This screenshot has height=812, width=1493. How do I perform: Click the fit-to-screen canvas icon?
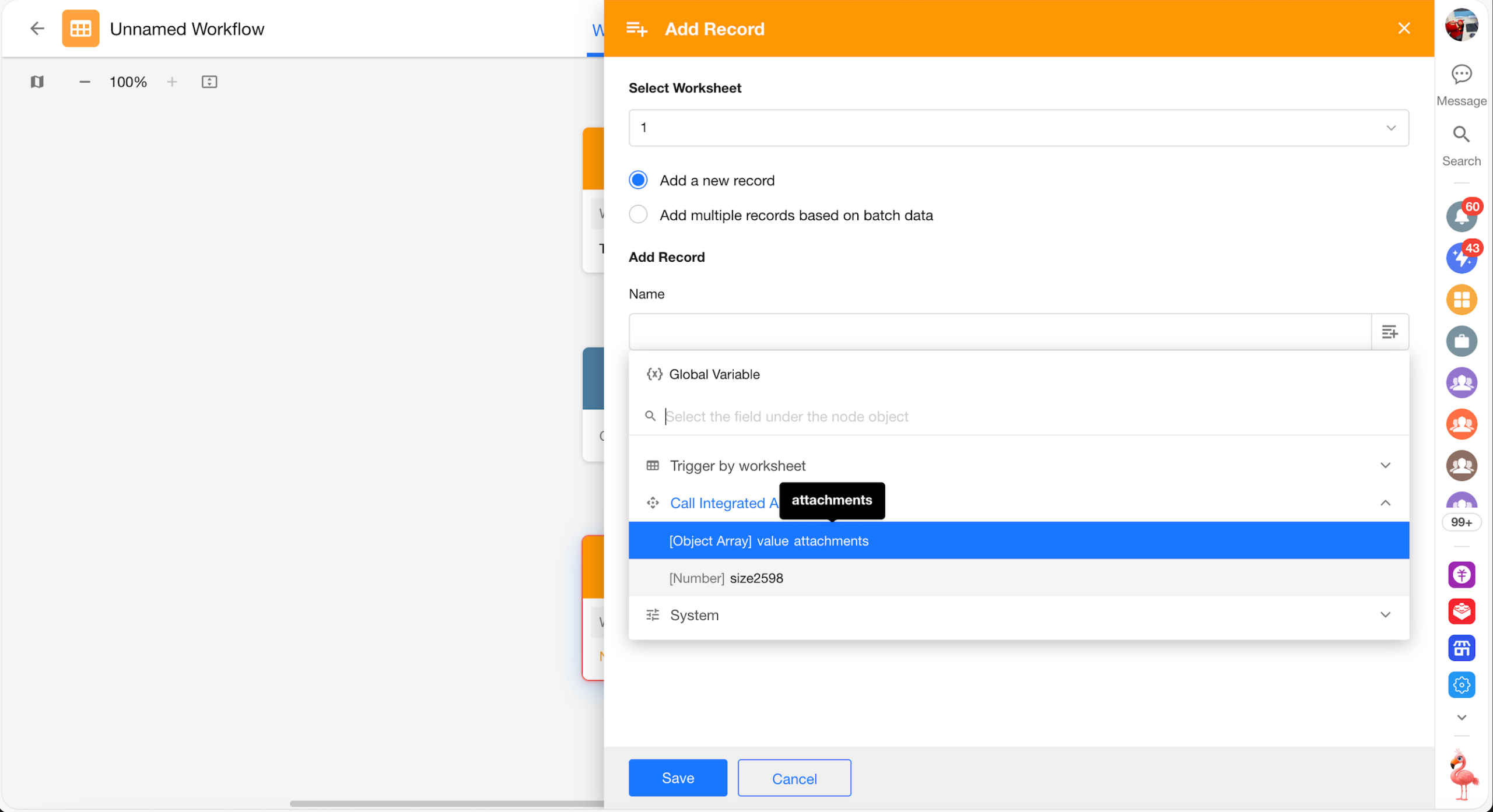pos(209,82)
